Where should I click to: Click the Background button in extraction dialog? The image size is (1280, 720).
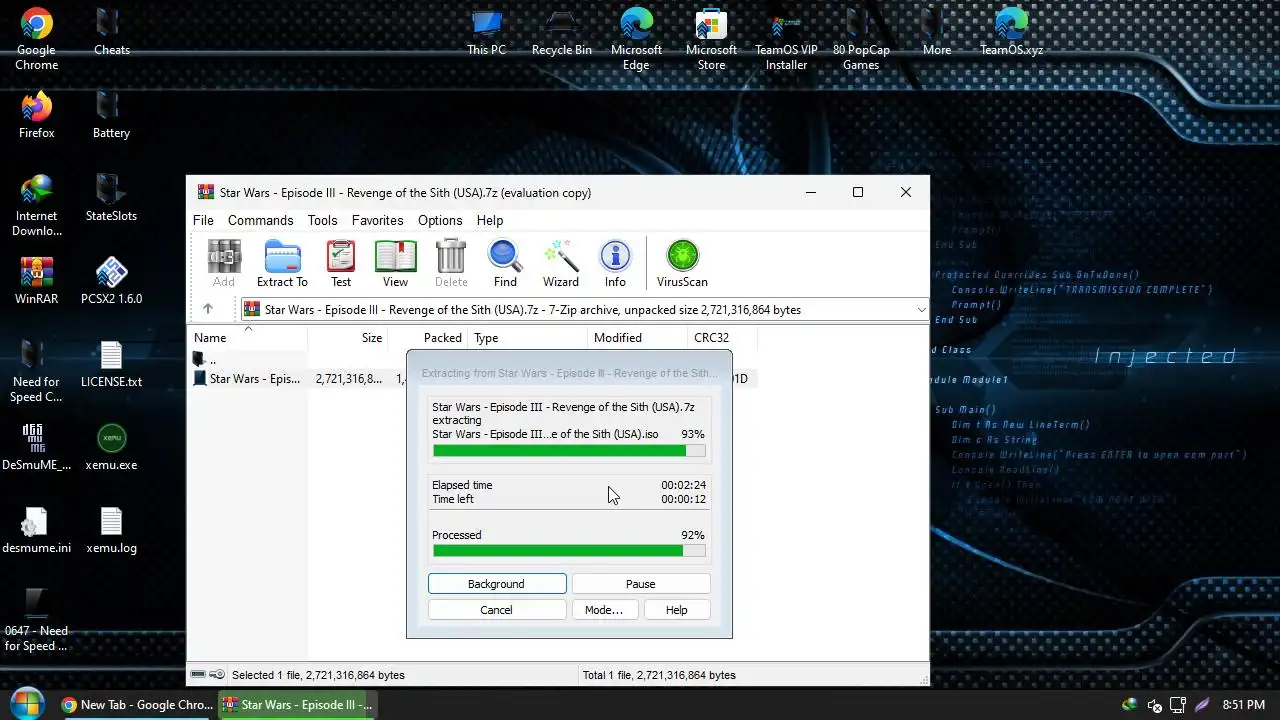[x=496, y=584]
